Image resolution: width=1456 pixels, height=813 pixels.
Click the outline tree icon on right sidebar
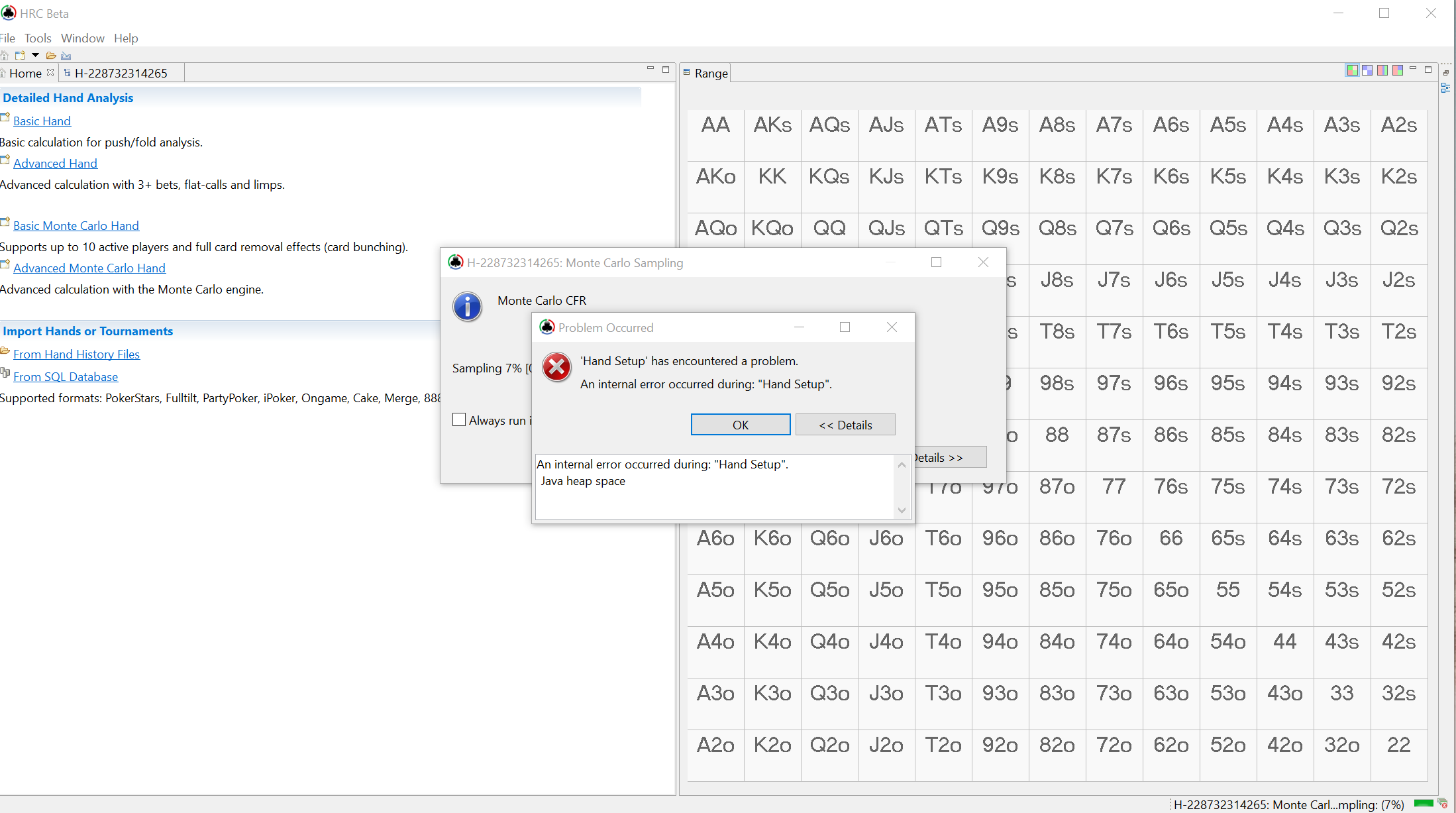(1445, 88)
